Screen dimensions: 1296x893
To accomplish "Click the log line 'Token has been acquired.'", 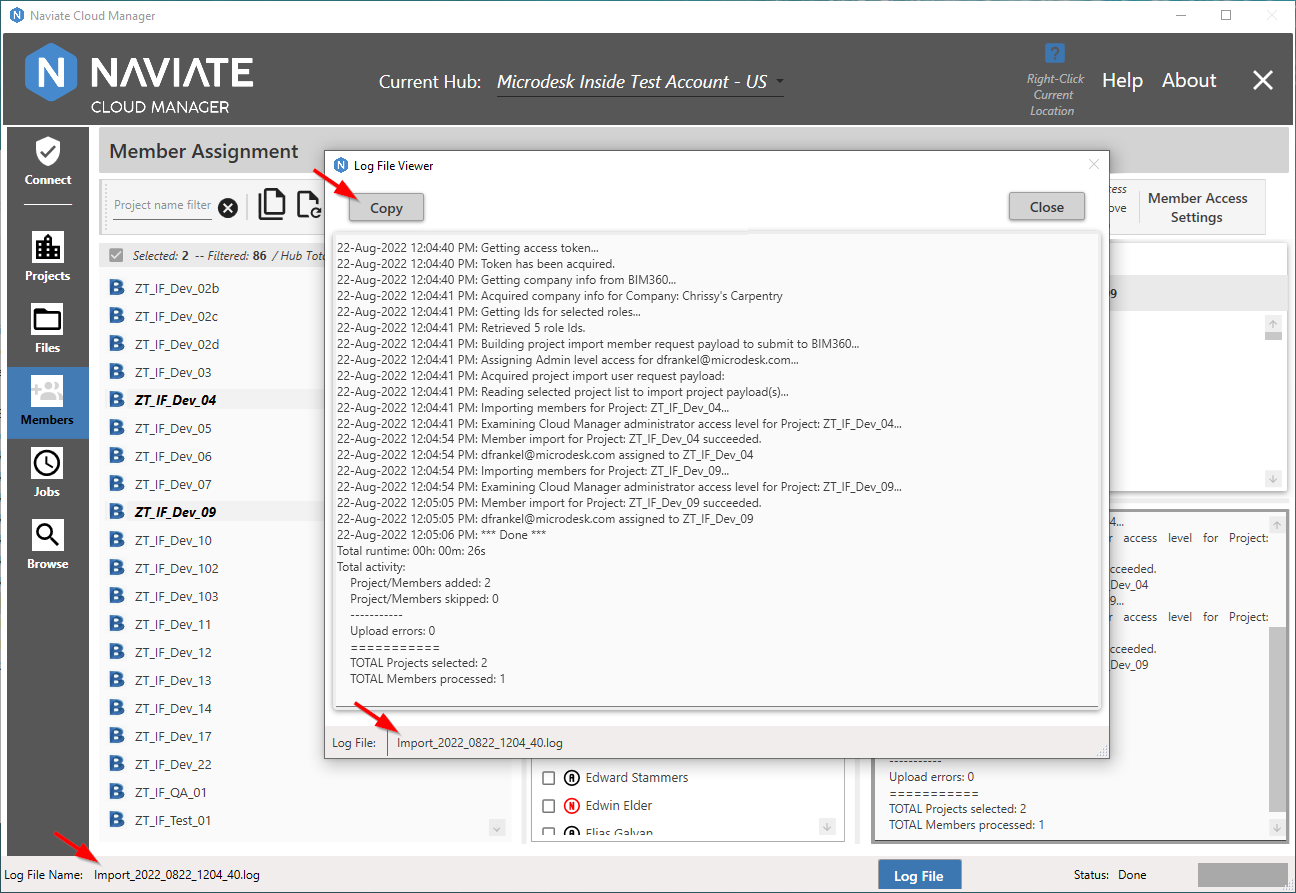I will pos(476,264).
